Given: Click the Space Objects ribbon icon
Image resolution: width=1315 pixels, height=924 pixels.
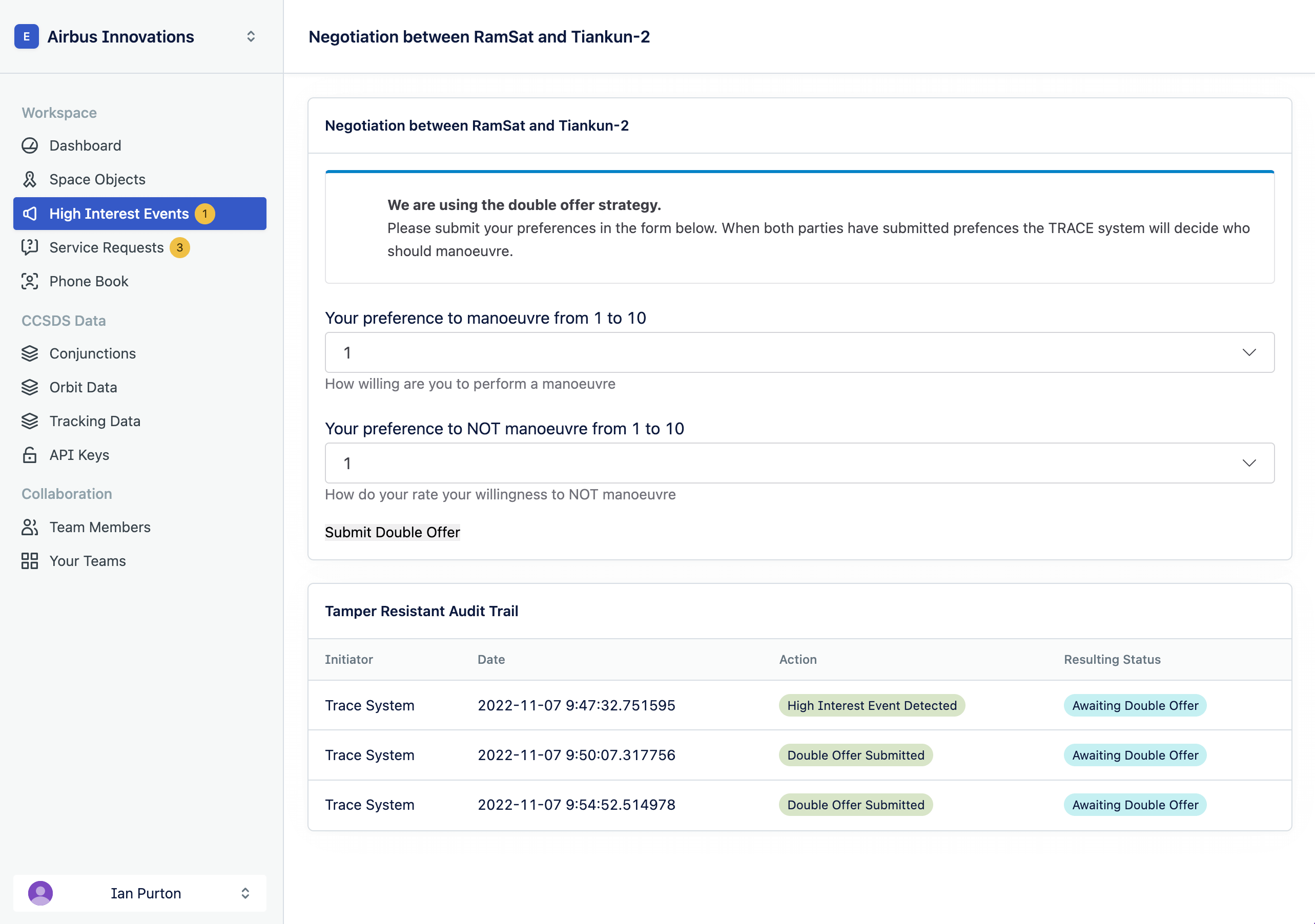Looking at the screenshot, I should (x=30, y=179).
